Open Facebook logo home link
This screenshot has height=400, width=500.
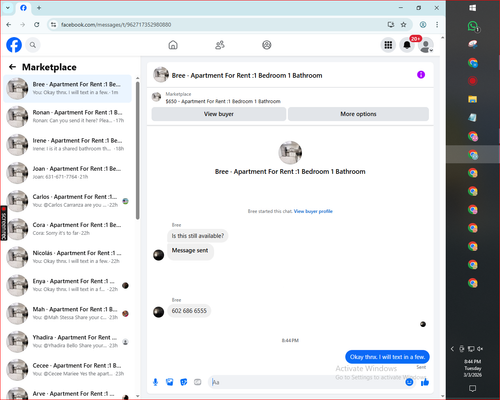click(14, 45)
